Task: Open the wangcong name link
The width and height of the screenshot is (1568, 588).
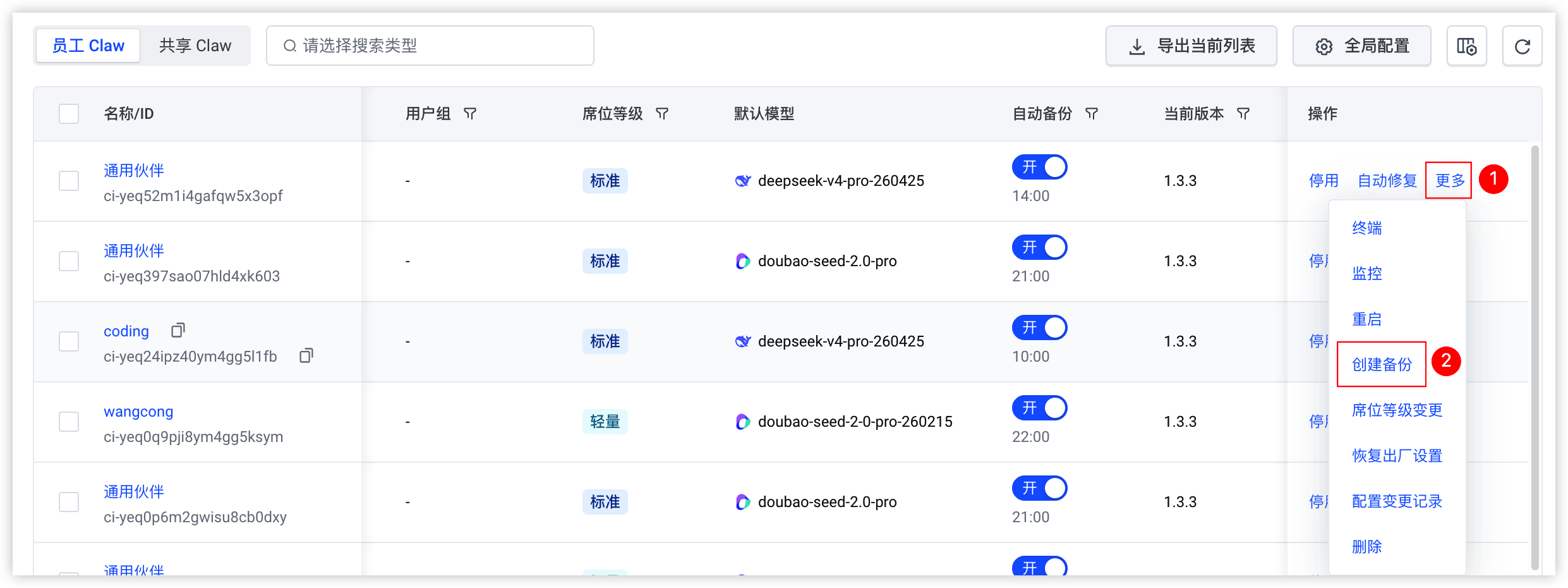Action: 138,412
